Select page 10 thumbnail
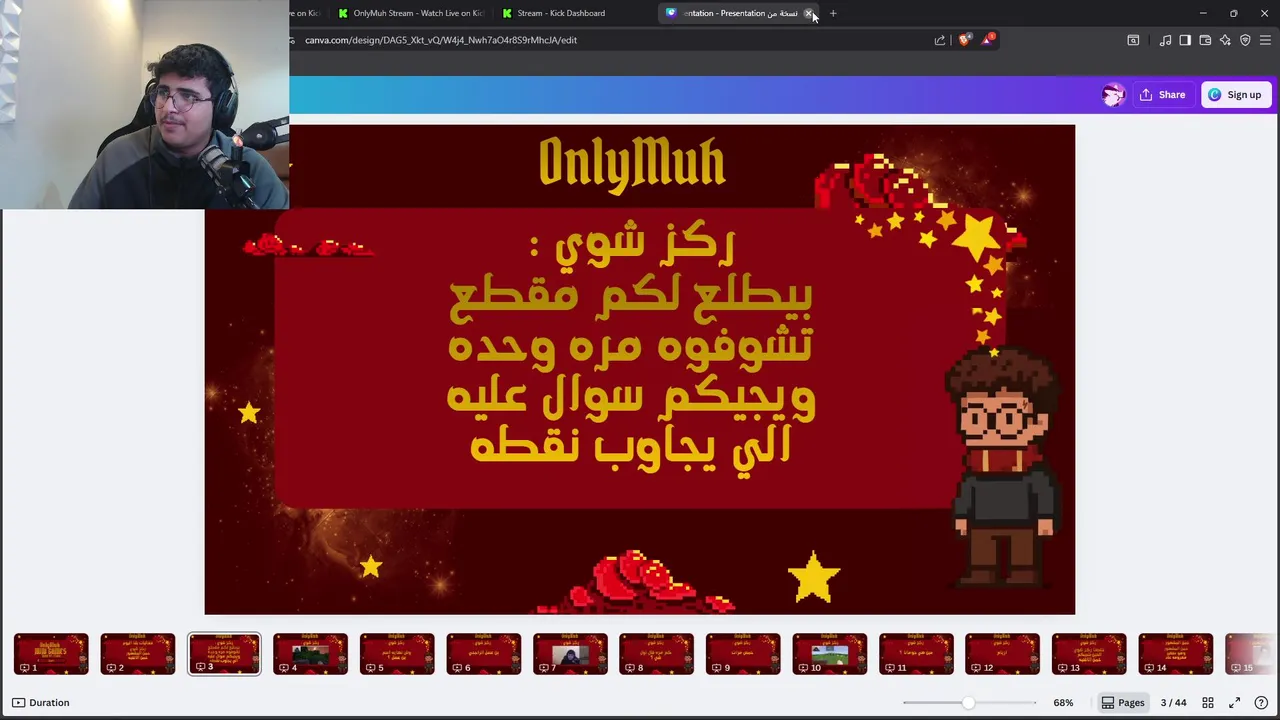 tap(829, 654)
